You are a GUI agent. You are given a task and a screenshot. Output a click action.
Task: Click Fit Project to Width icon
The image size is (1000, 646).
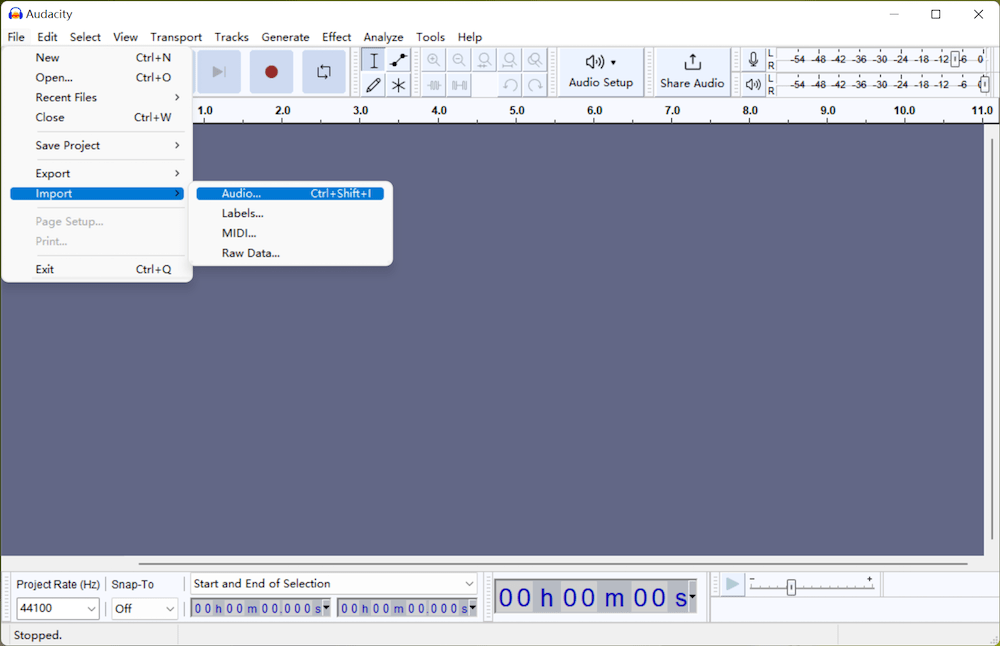point(510,61)
